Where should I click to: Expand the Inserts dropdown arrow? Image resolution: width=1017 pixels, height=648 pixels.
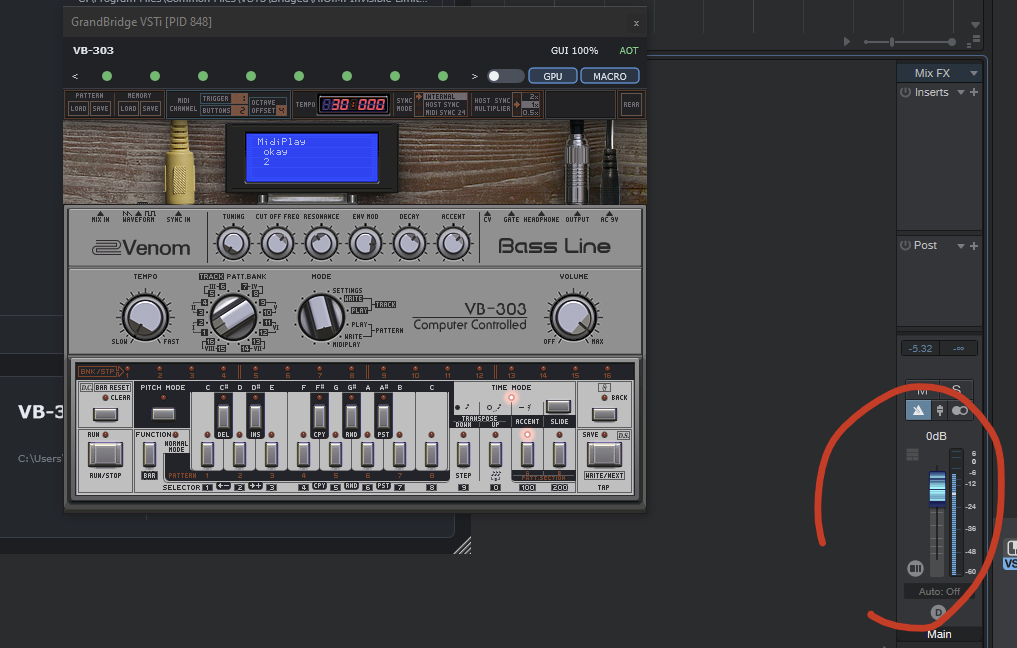coord(961,93)
